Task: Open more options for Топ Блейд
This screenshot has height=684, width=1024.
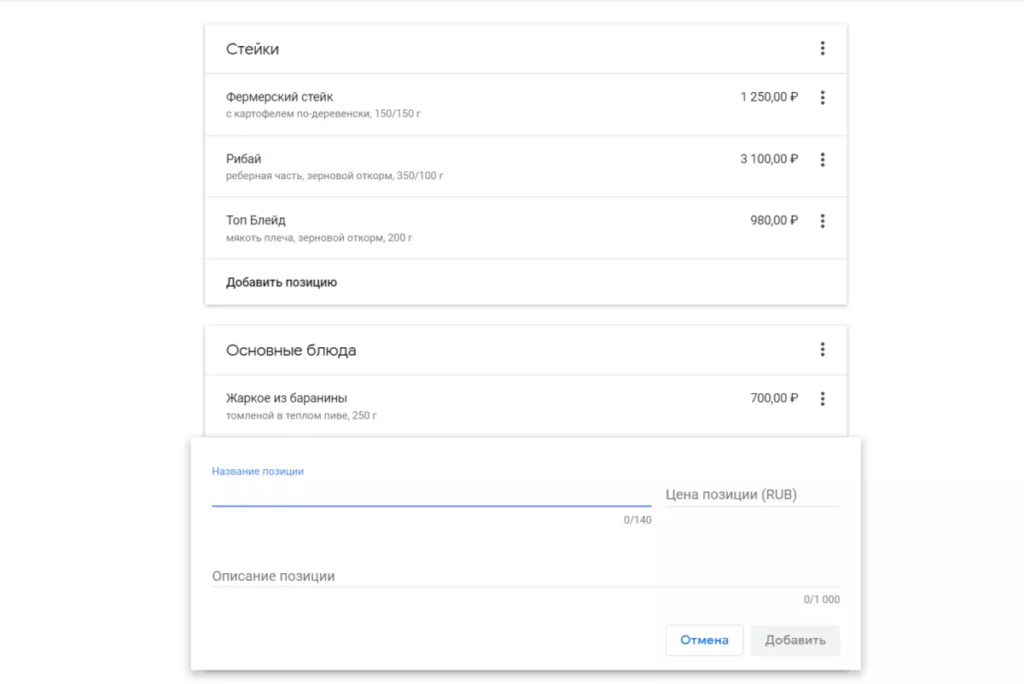Action: (822, 221)
